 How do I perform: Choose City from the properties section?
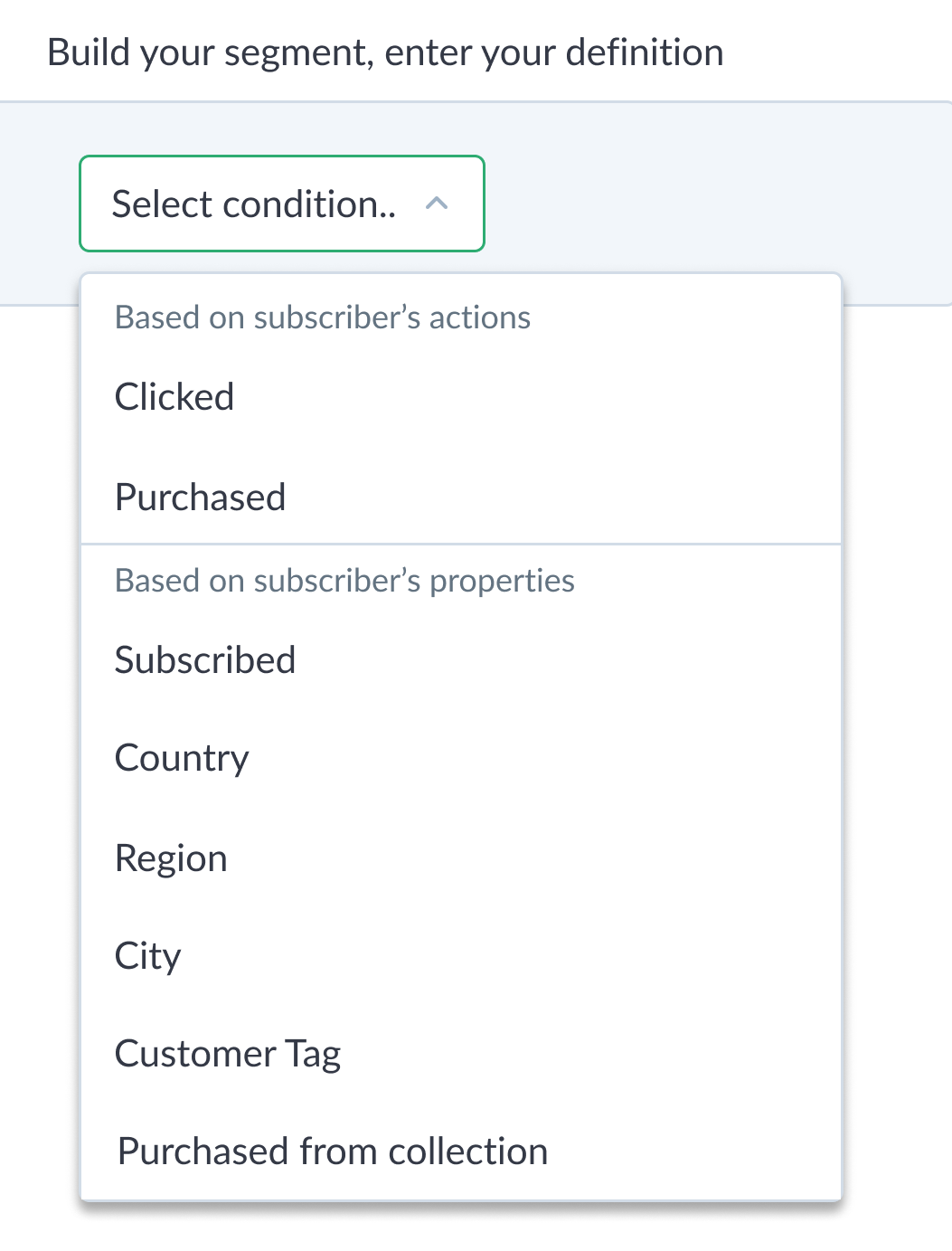tap(147, 956)
